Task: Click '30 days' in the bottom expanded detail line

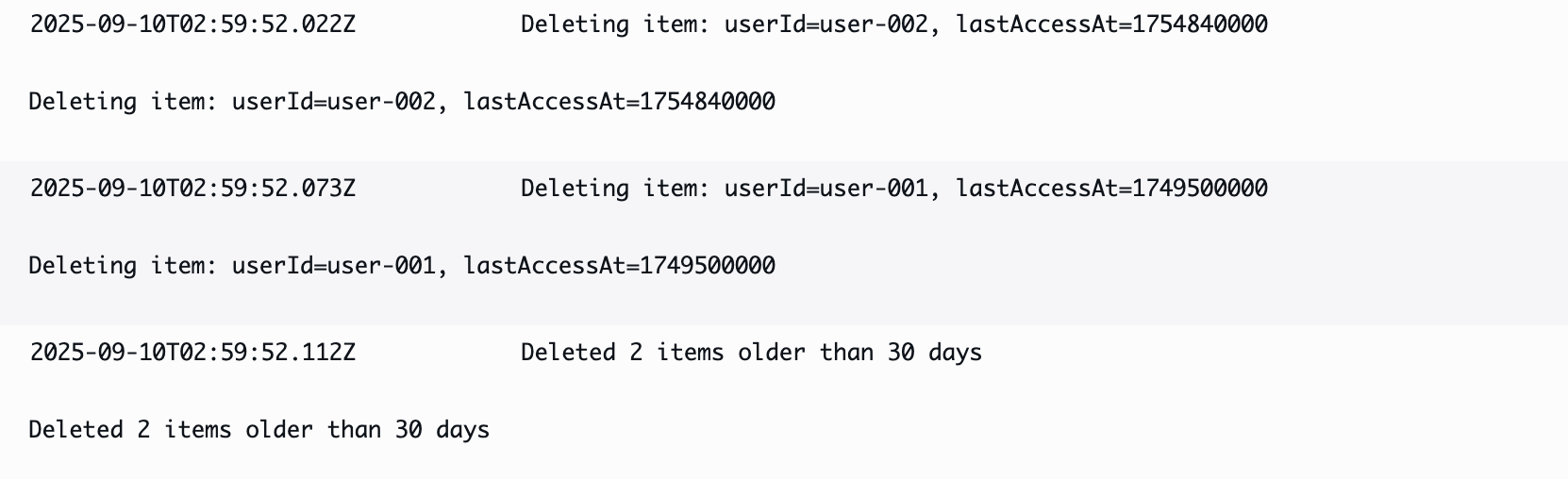Action: [442, 430]
